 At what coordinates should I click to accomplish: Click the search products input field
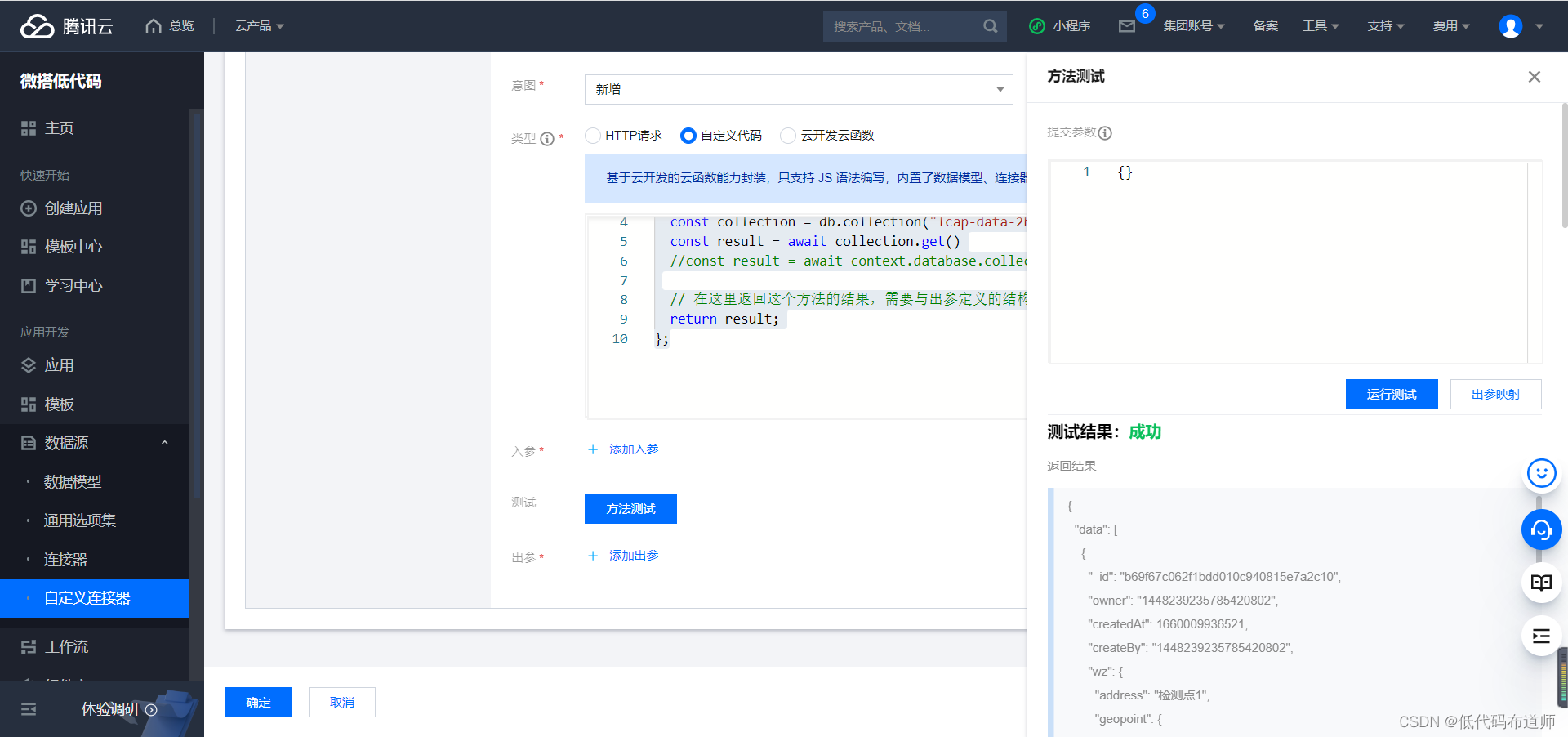(x=902, y=26)
